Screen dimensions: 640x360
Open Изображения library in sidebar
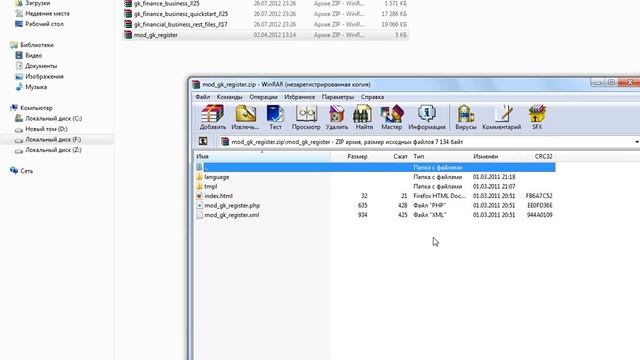tap(44, 77)
